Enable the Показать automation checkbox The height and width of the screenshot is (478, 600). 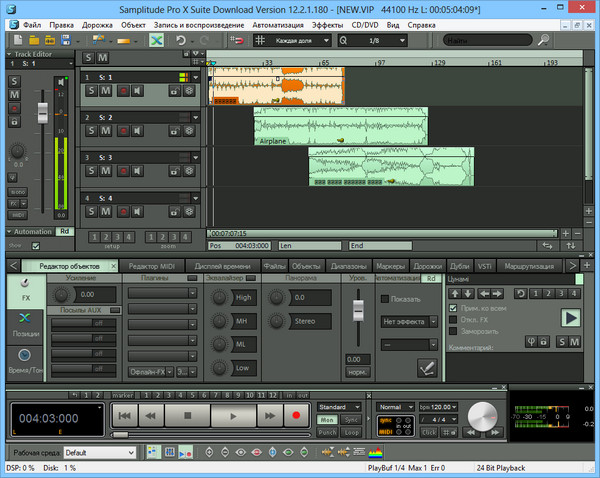point(385,299)
